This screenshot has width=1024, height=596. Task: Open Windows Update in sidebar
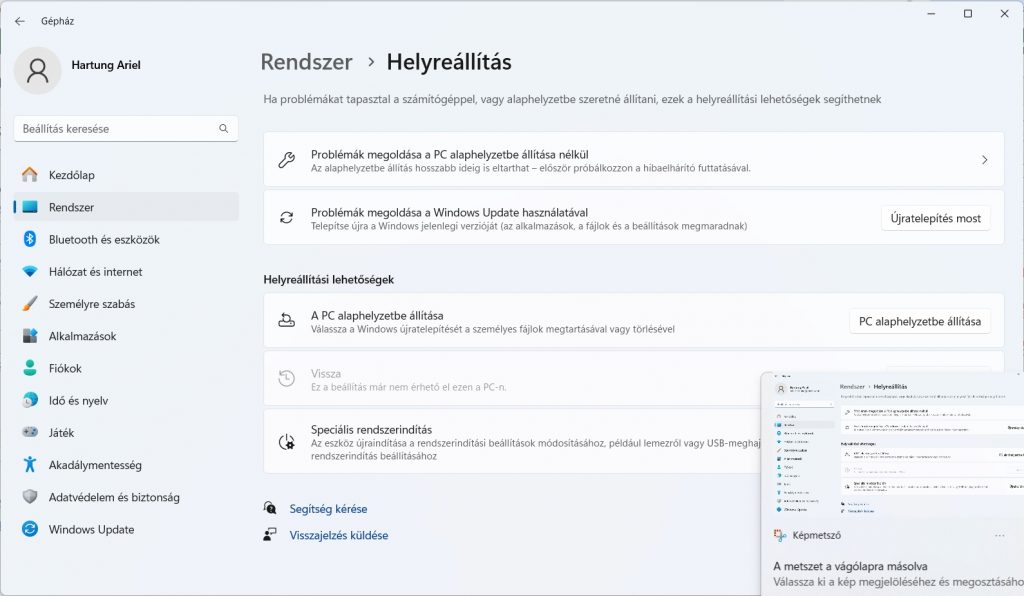point(91,530)
